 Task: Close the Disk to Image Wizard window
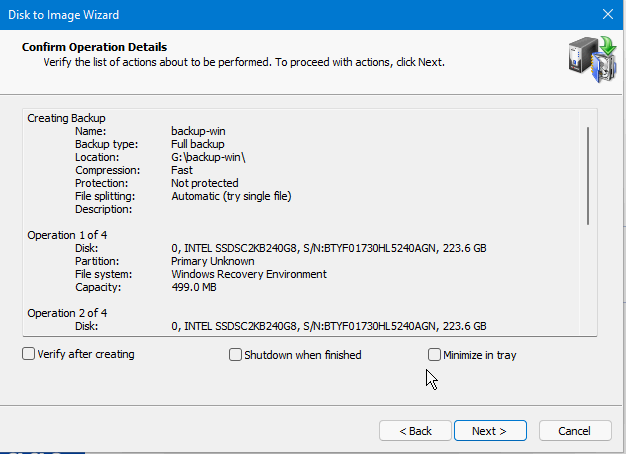608,15
